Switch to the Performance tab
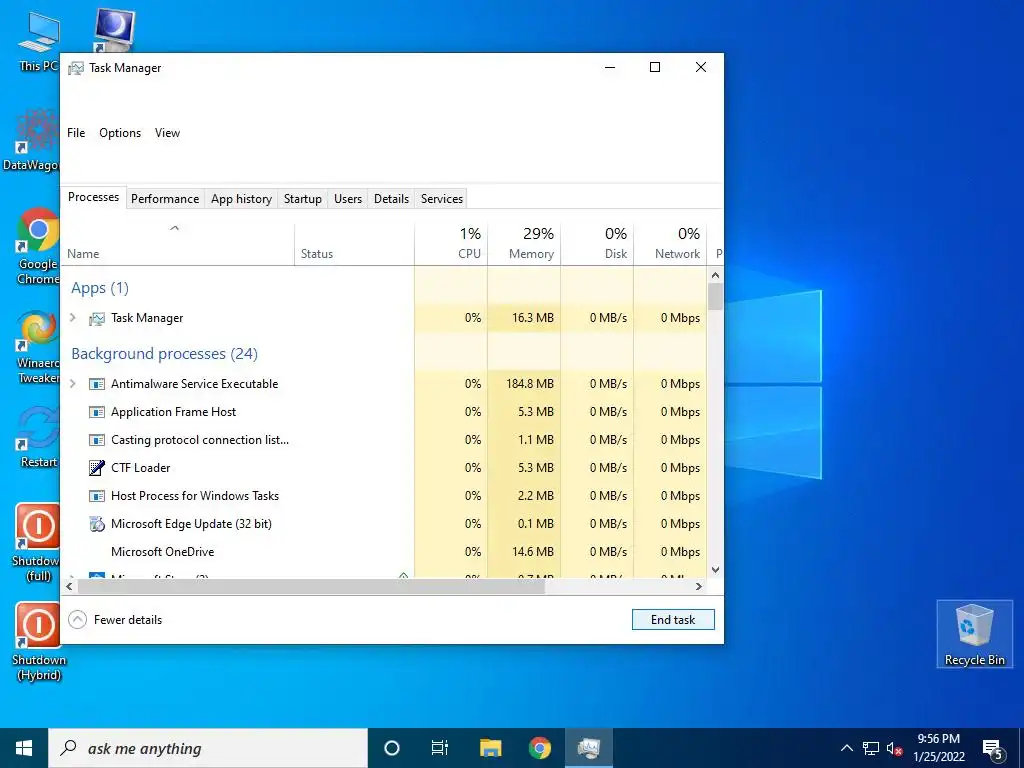This screenshot has width=1024, height=768. (x=165, y=199)
